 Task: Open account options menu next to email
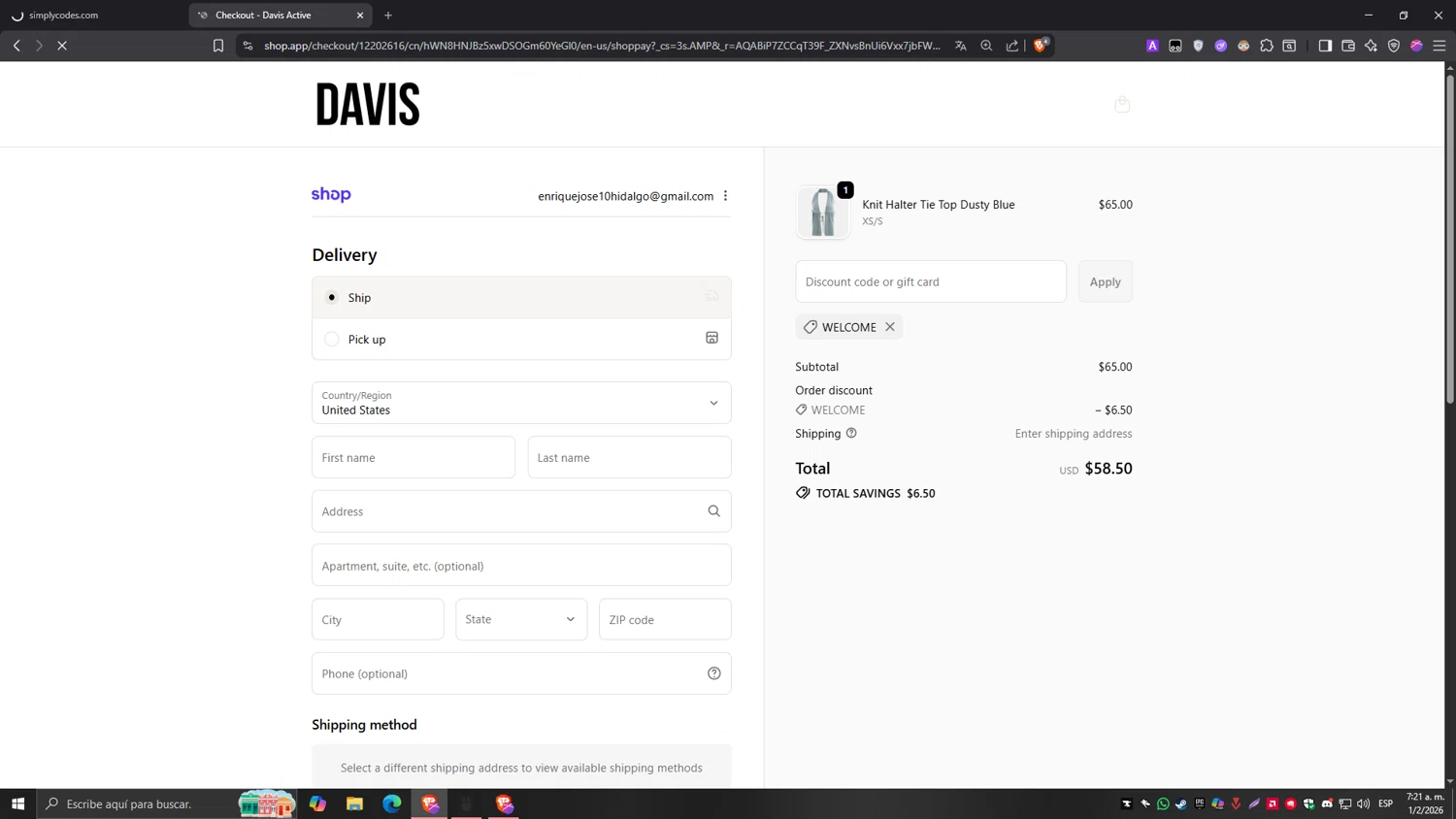(725, 196)
